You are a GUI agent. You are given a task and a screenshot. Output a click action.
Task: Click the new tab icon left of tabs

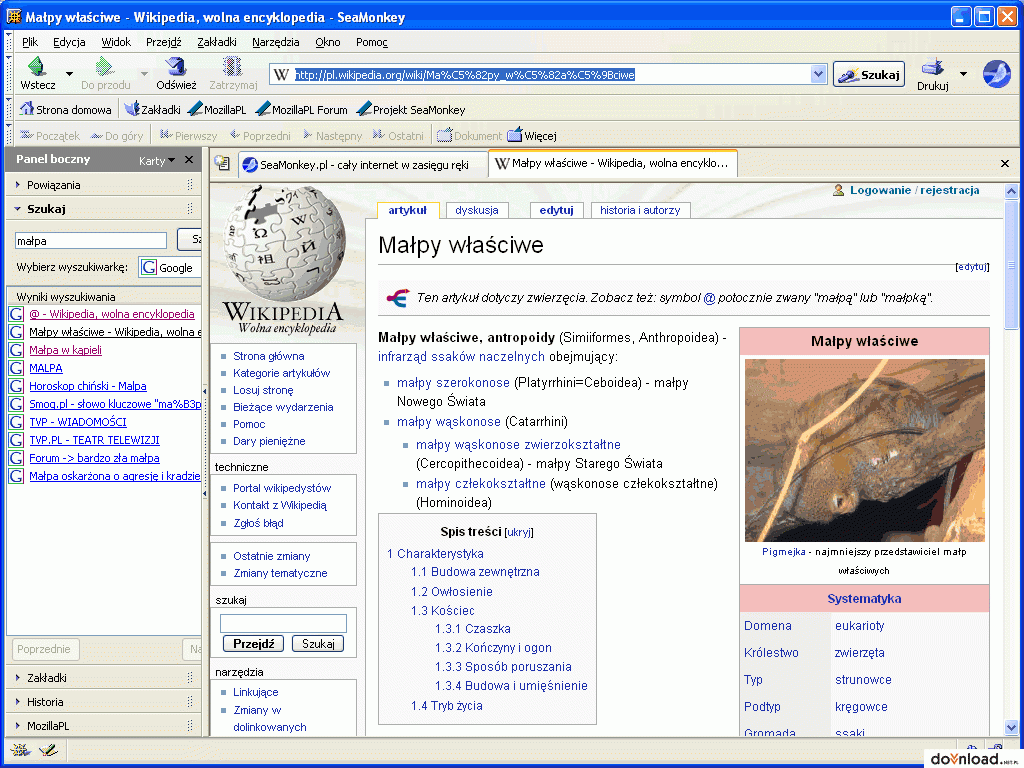pyautogui.click(x=223, y=163)
